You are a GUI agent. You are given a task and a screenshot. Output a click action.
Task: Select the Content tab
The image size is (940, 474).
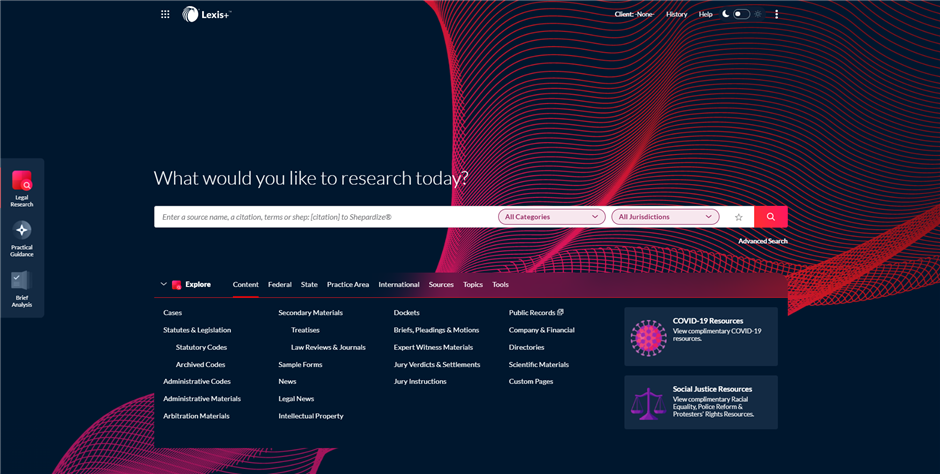(246, 285)
